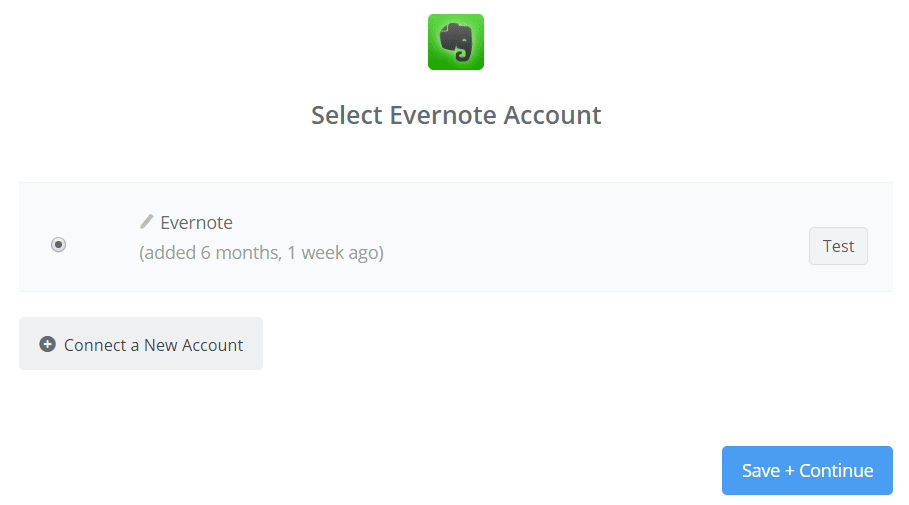Click the green Evernote elephant logo

(x=455, y=42)
